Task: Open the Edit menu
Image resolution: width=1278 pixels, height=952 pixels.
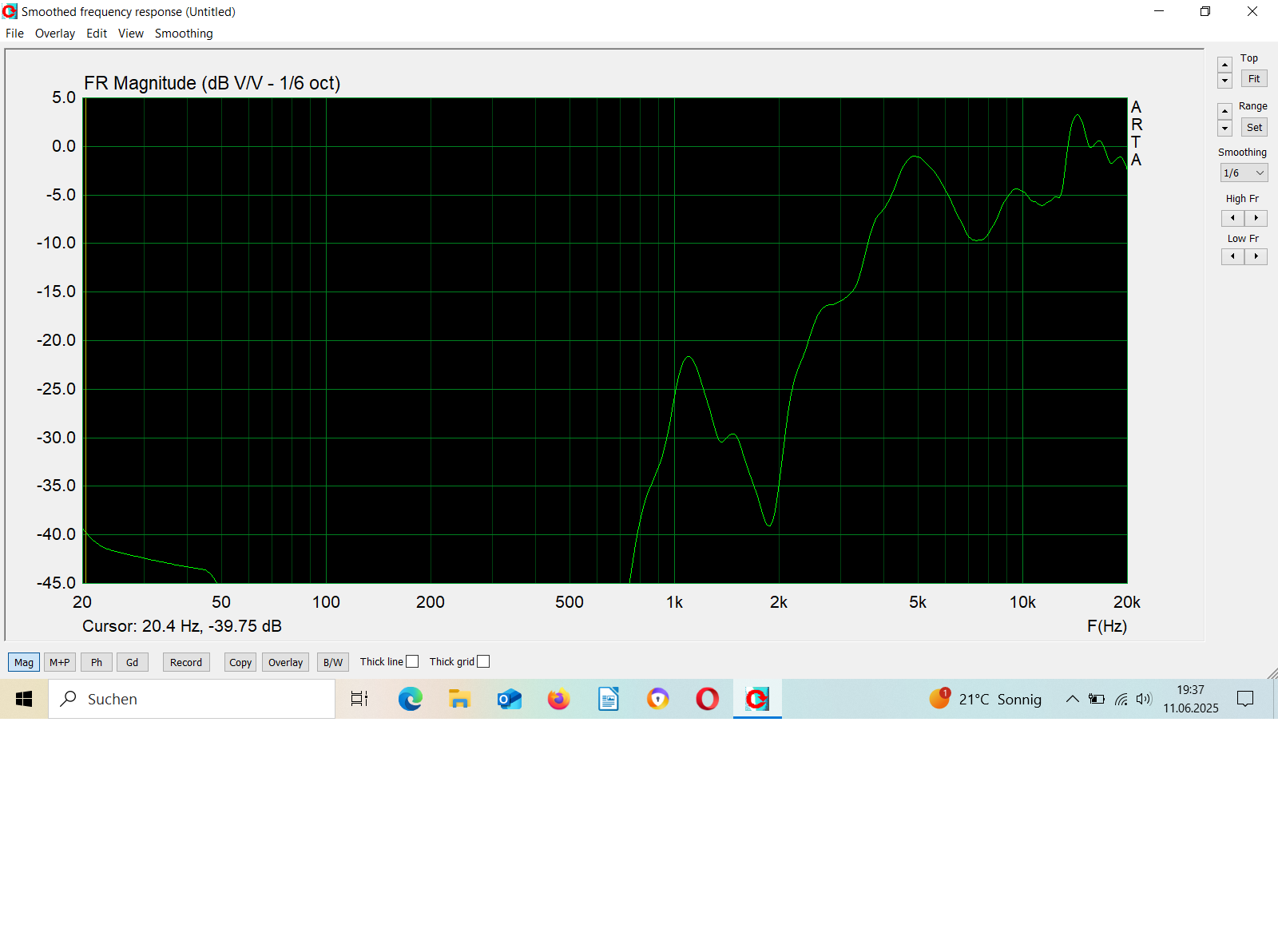Action: point(97,34)
